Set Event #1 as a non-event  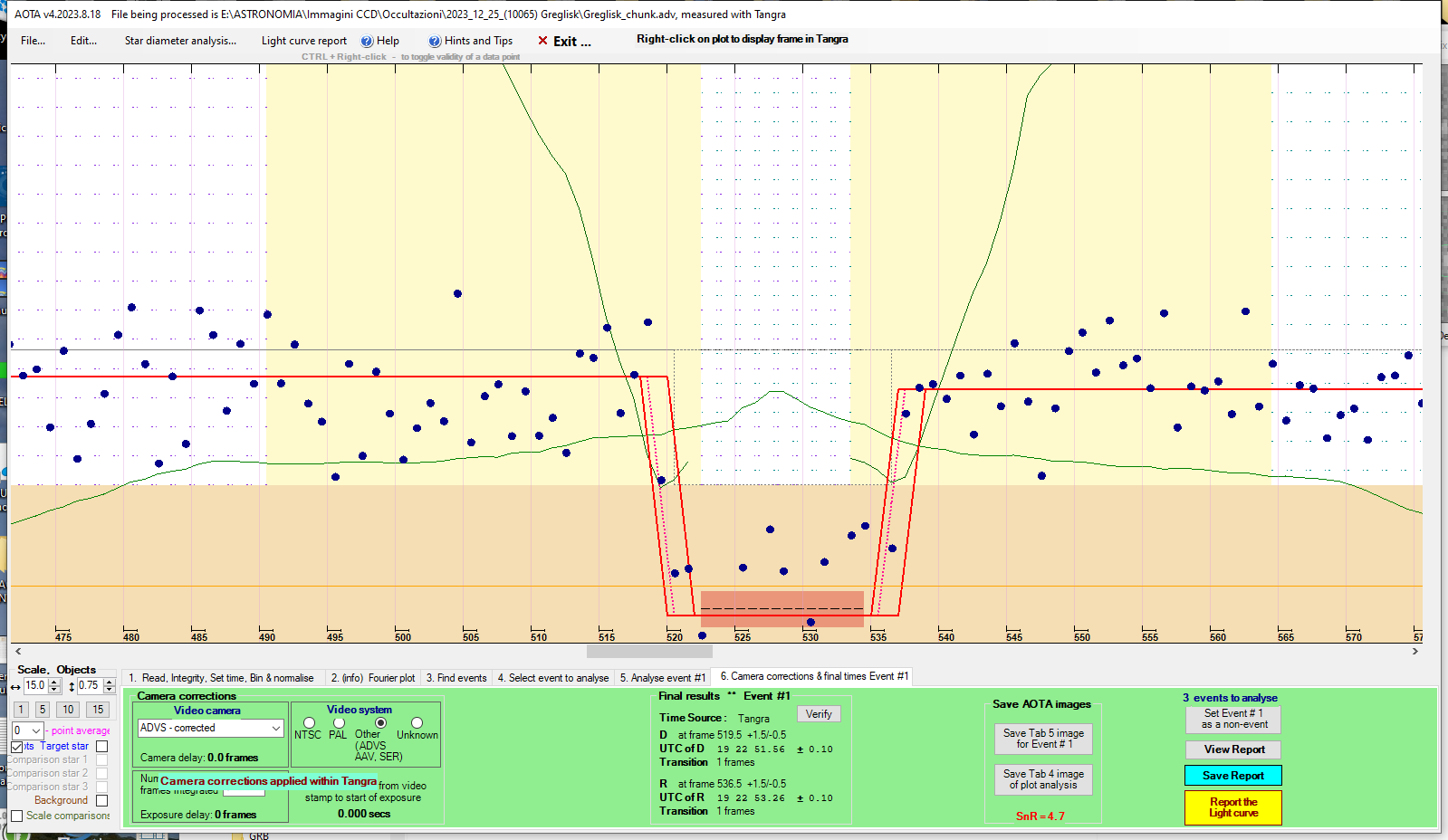[1233, 719]
